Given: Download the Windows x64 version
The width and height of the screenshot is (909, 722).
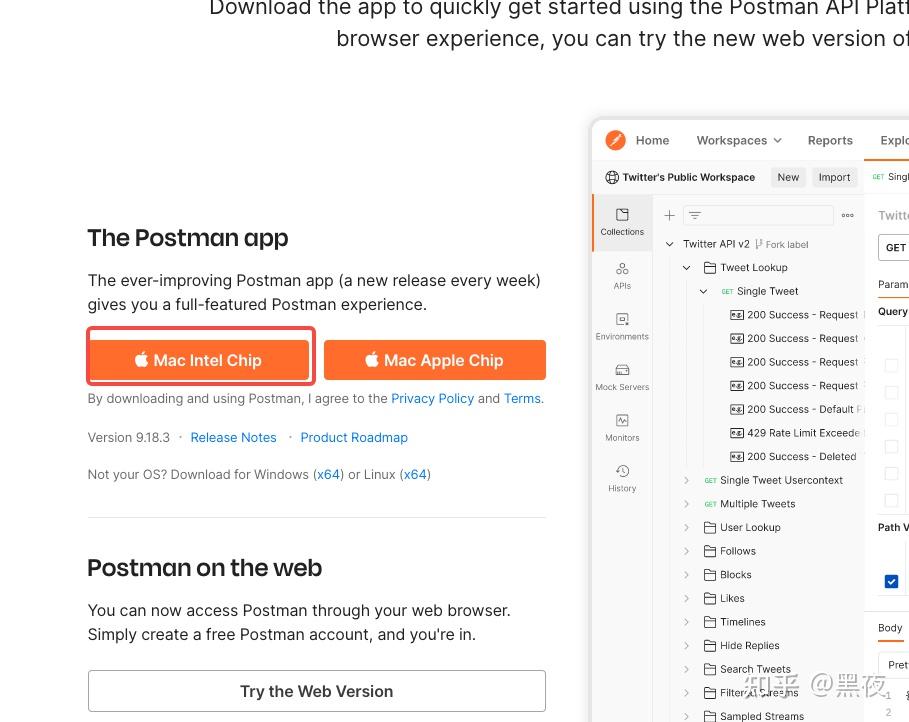Looking at the screenshot, I should tap(329, 474).
